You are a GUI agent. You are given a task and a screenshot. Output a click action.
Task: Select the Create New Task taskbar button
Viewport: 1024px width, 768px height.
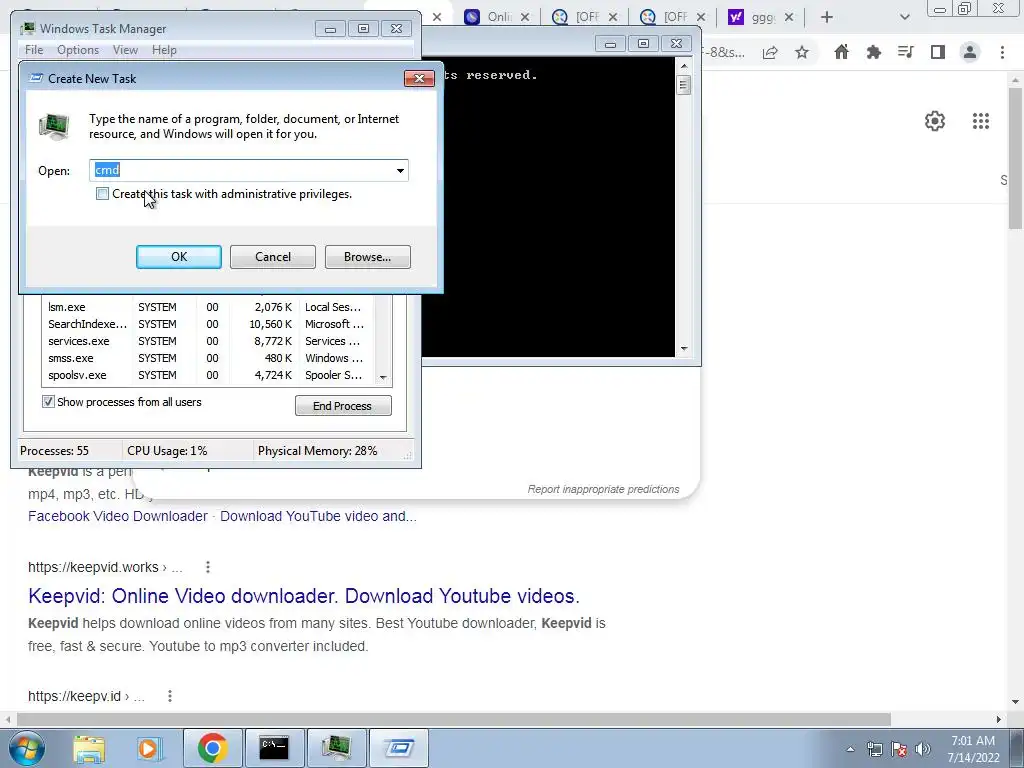point(398,748)
